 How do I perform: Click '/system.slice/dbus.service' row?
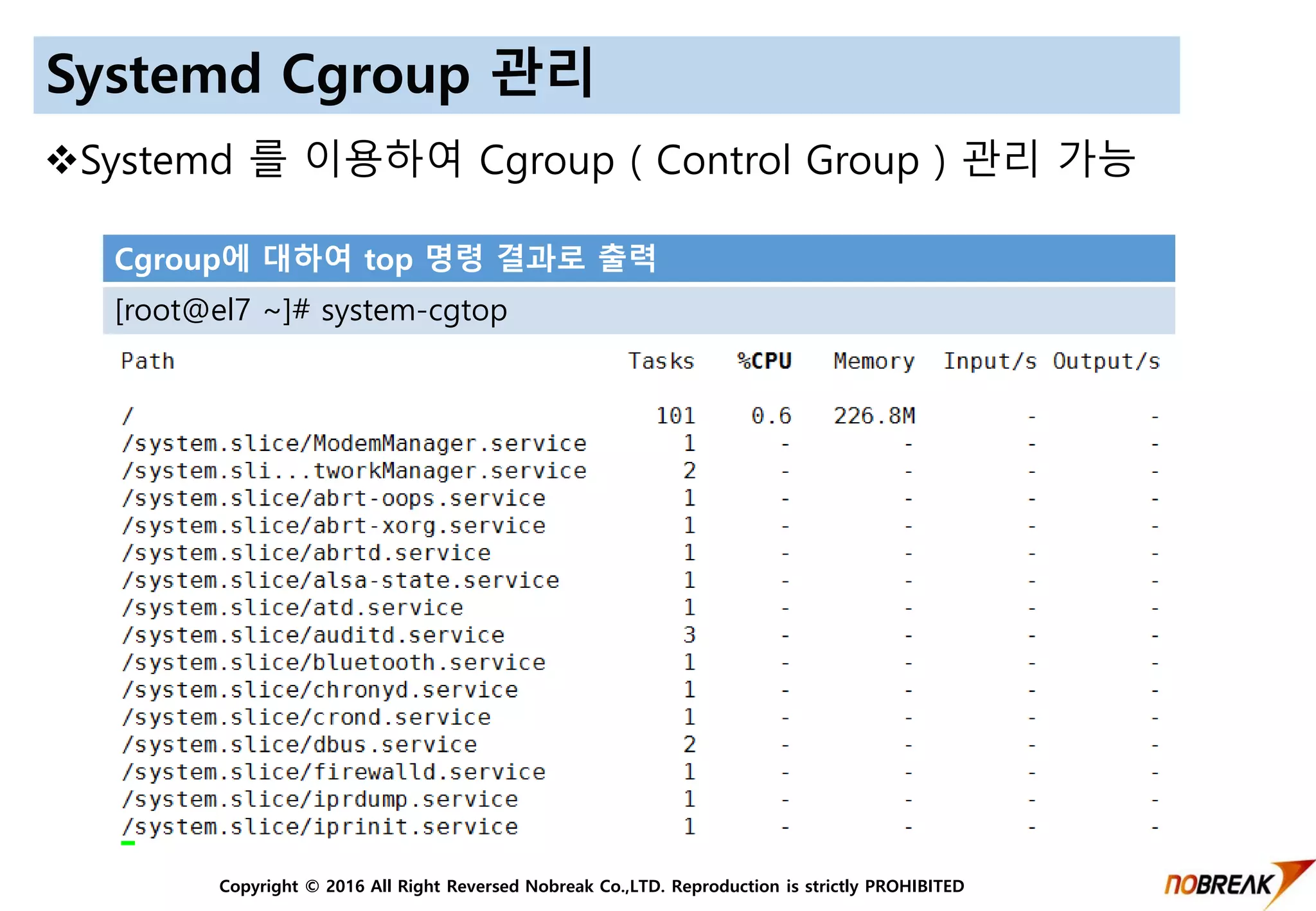(x=640, y=745)
